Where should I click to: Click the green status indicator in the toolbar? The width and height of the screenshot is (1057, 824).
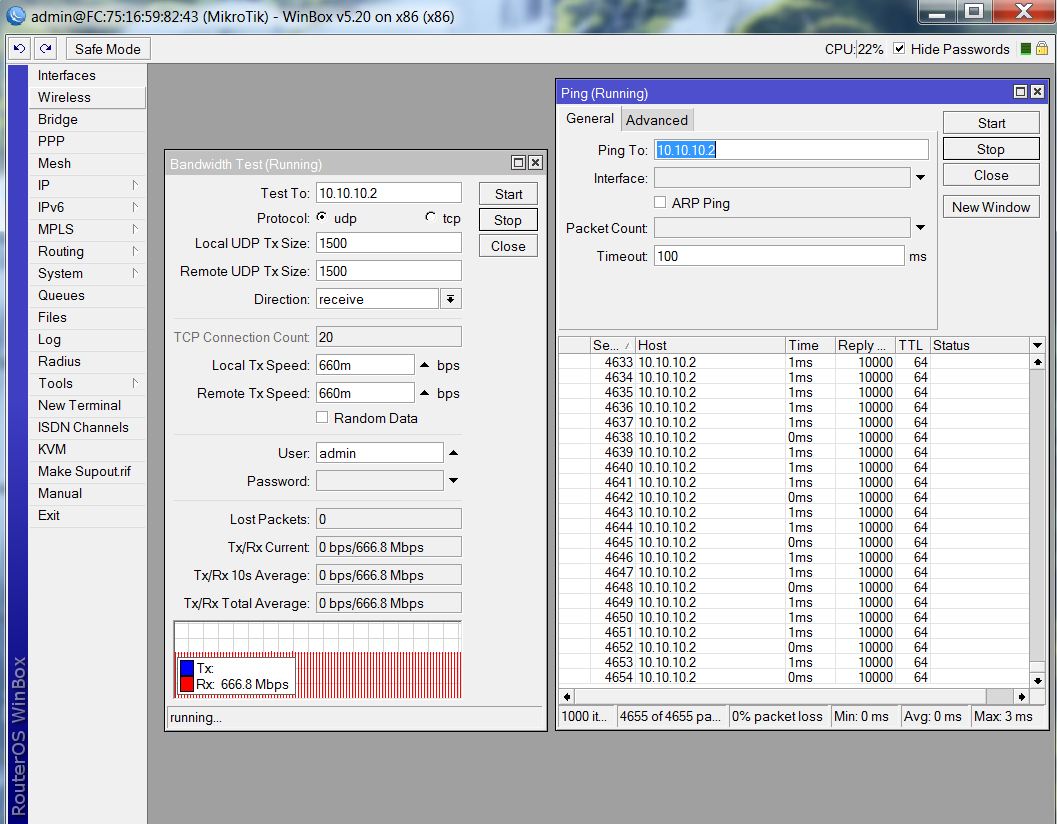1025,49
